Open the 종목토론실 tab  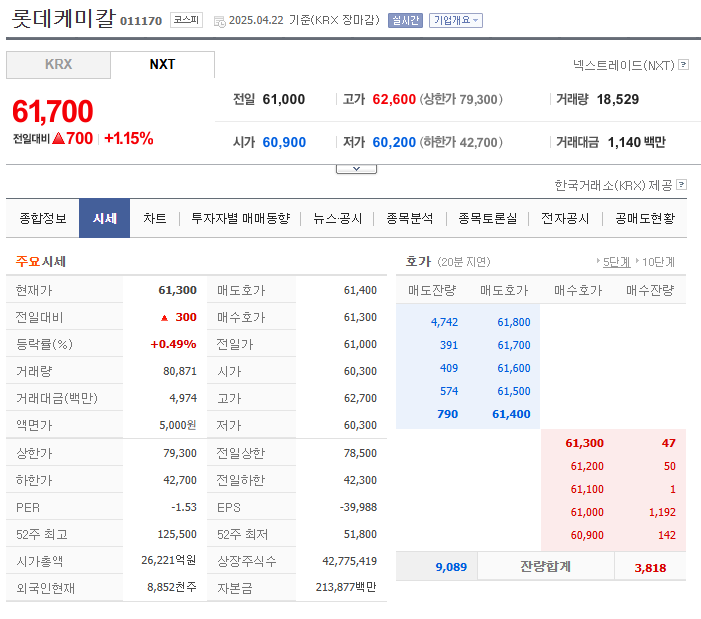[488, 218]
